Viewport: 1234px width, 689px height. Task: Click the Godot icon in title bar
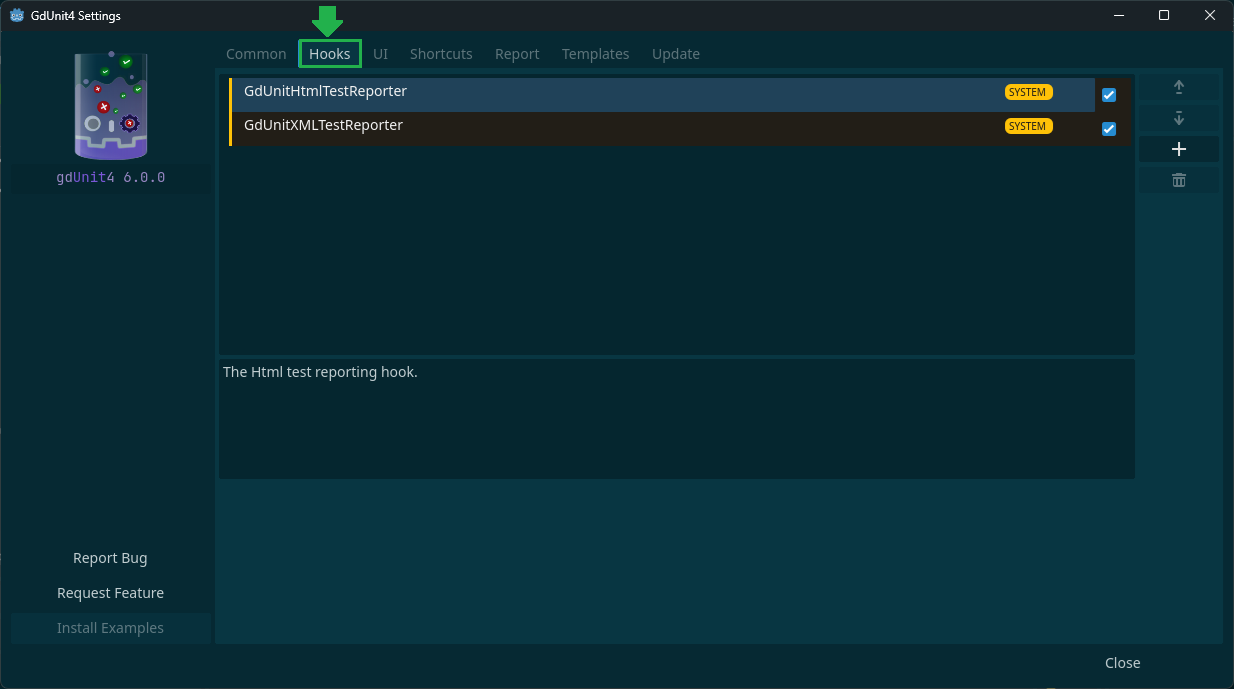pyautogui.click(x=16, y=15)
